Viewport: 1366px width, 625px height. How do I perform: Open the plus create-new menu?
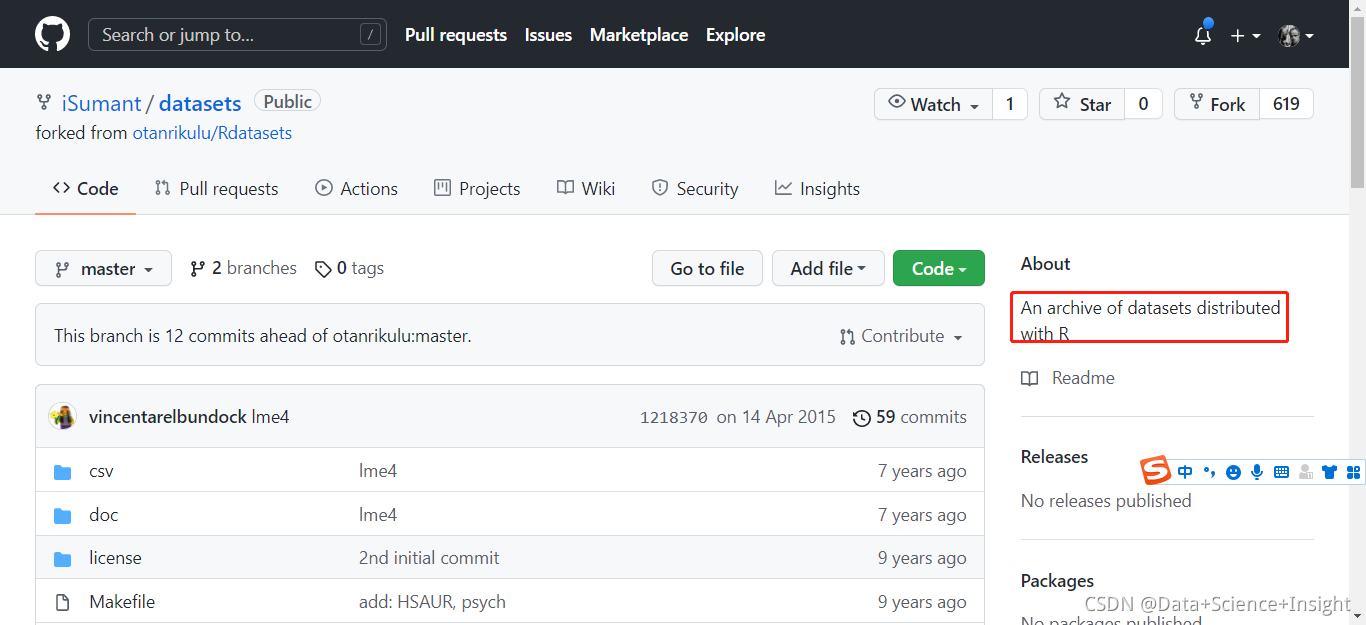pyautogui.click(x=1245, y=36)
